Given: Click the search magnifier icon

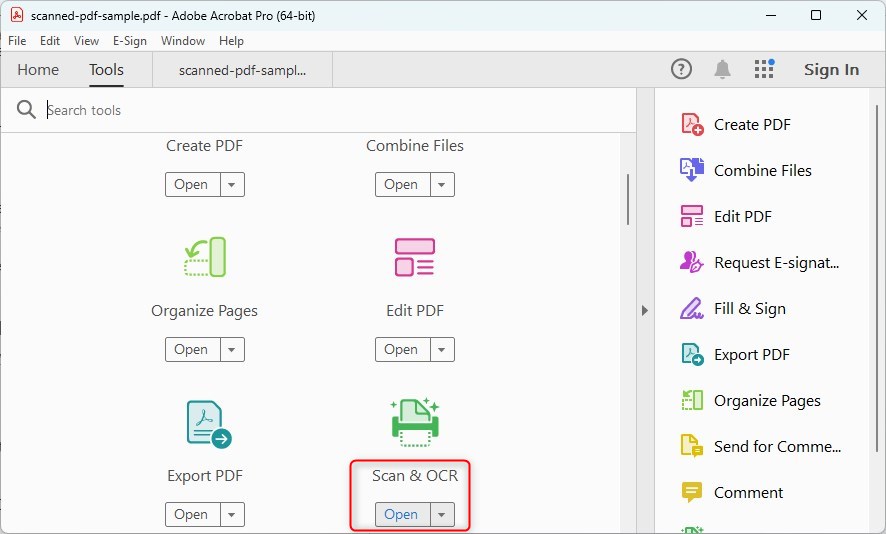Looking at the screenshot, I should tap(26, 109).
